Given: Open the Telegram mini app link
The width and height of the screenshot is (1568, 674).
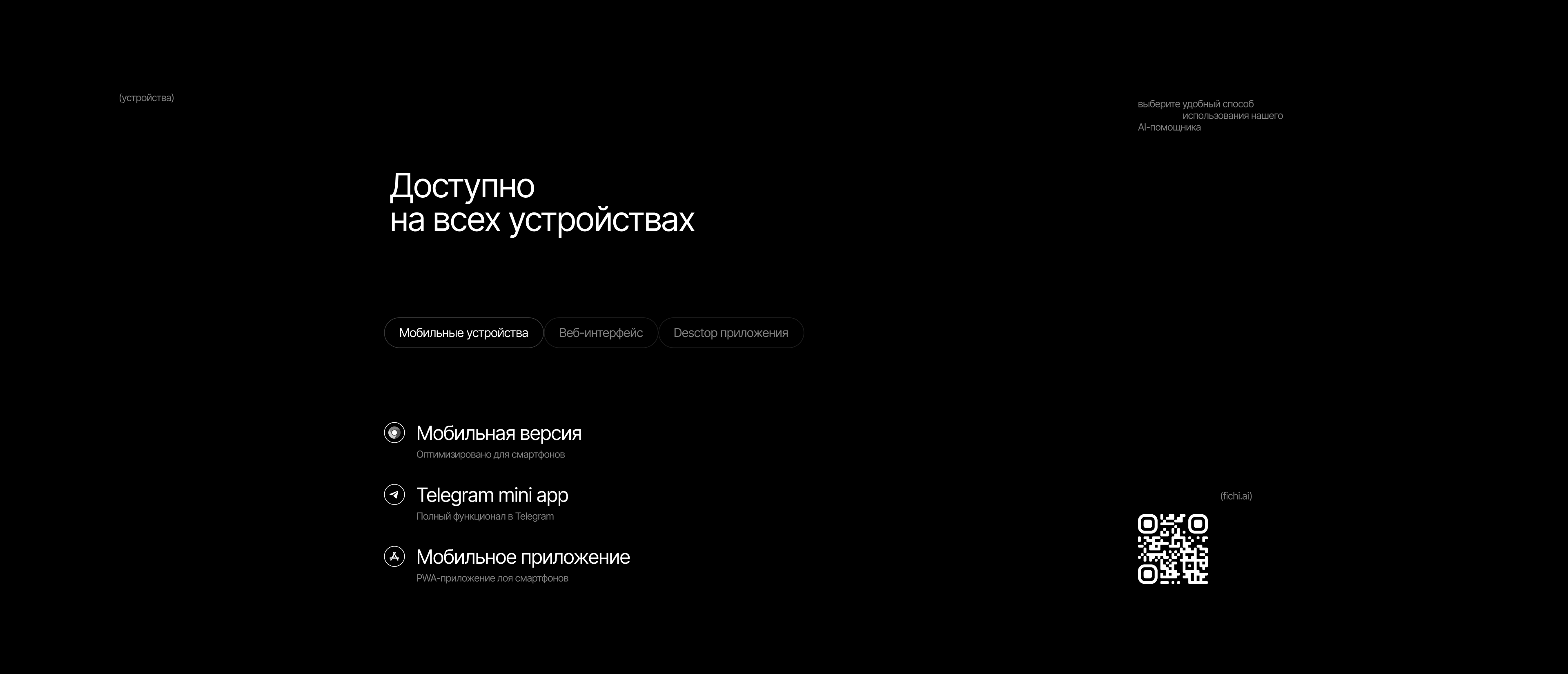Looking at the screenshot, I should point(492,495).
